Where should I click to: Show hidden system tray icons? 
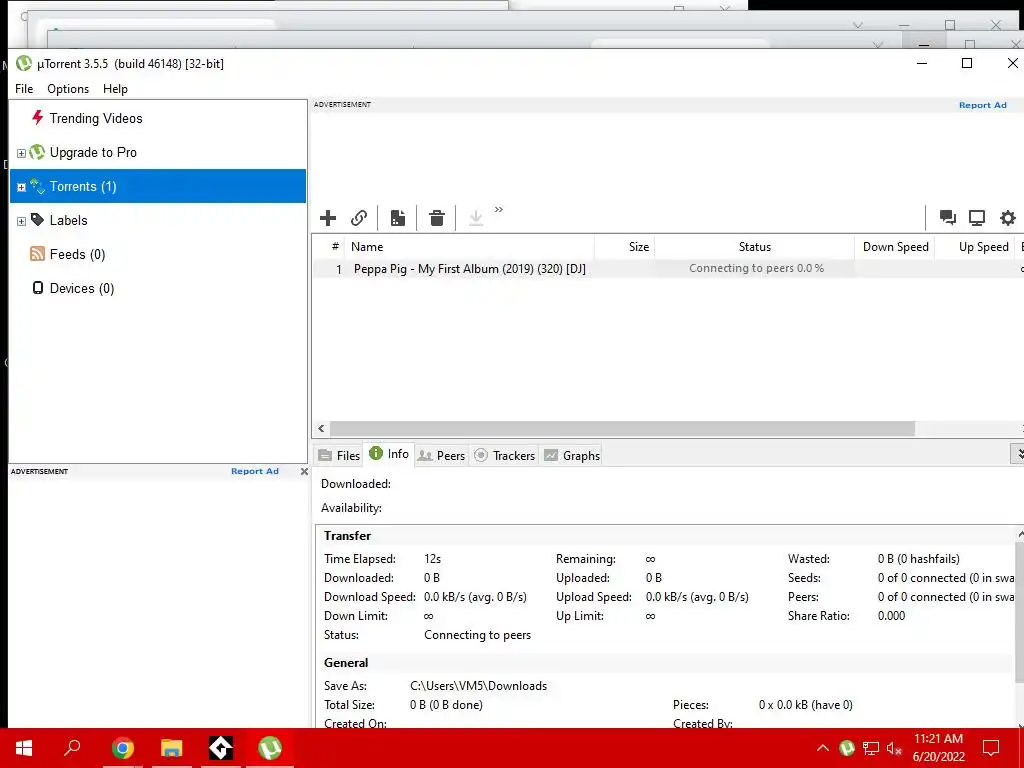(x=823, y=748)
